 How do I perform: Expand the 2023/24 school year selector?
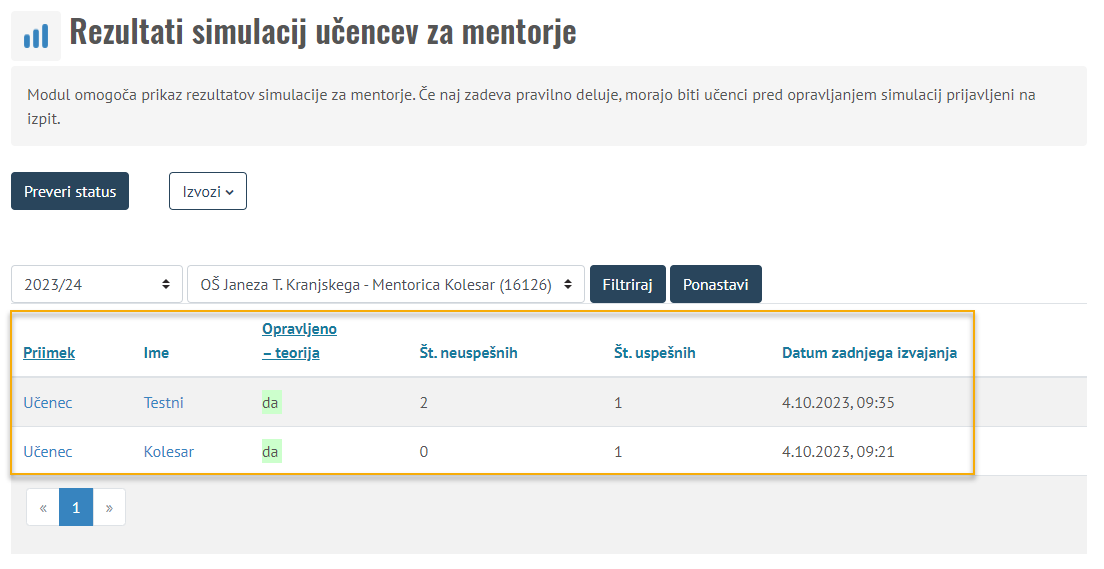pyautogui.click(x=97, y=284)
